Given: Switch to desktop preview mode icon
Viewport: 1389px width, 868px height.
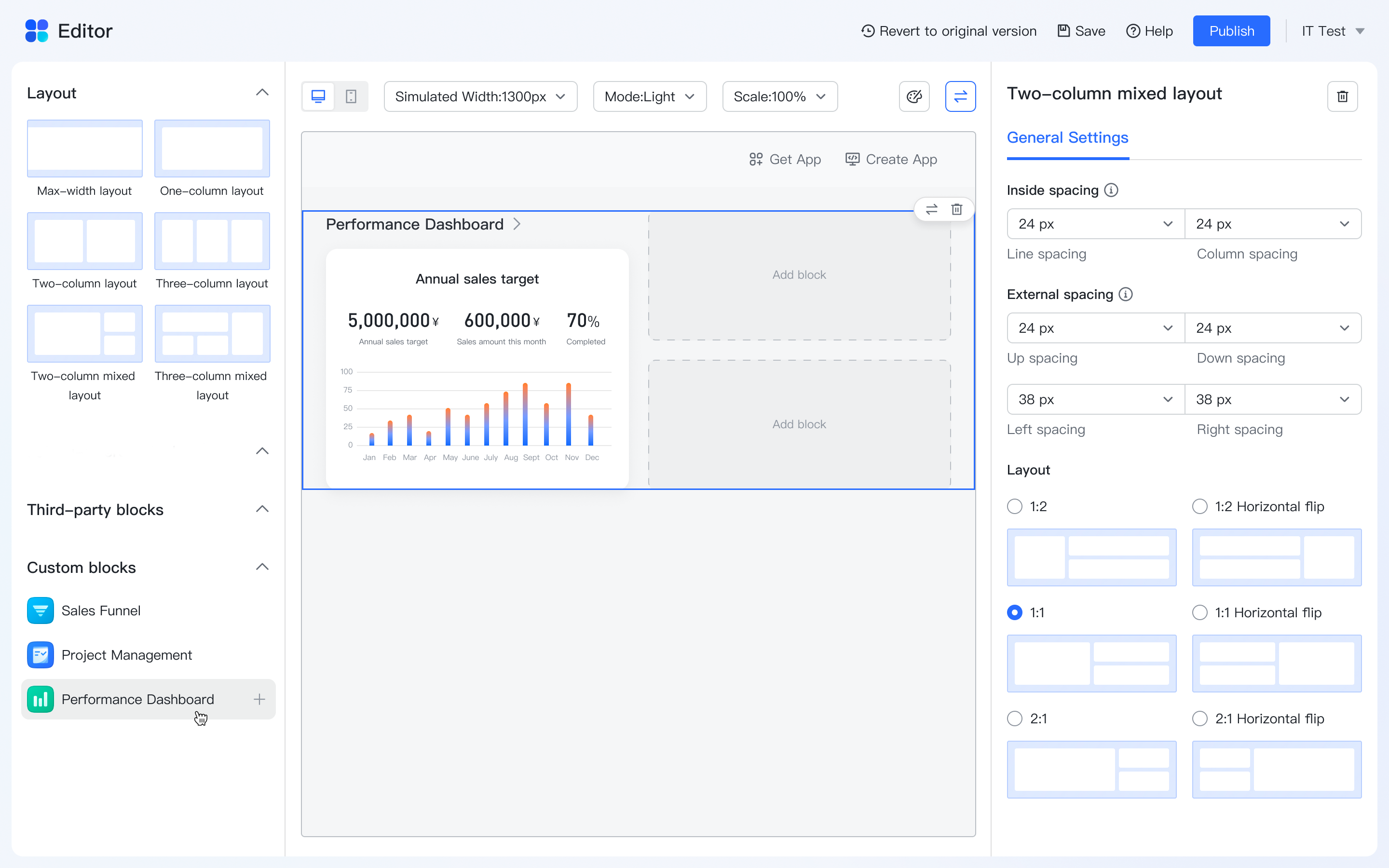Looking at the screenshot, I should 318,96.
